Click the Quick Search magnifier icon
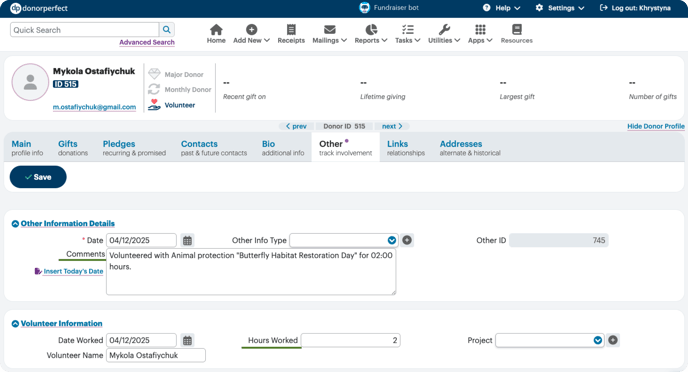688x372 pixels. (x=167, y=30)
